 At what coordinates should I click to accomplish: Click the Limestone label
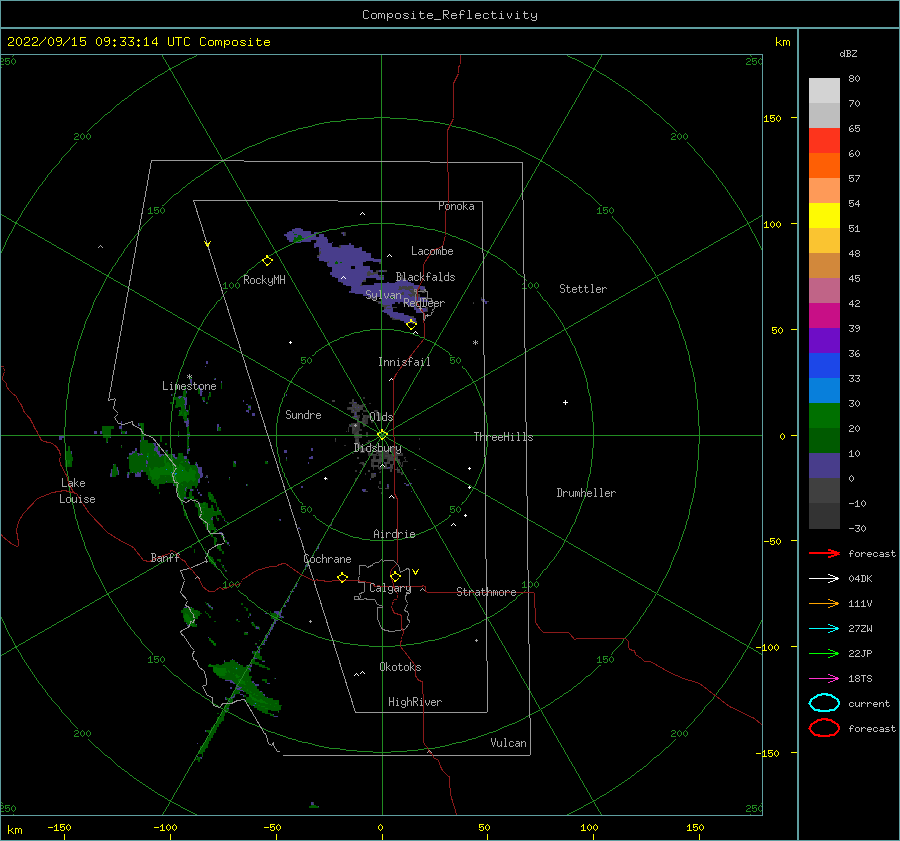coord(189,386)
